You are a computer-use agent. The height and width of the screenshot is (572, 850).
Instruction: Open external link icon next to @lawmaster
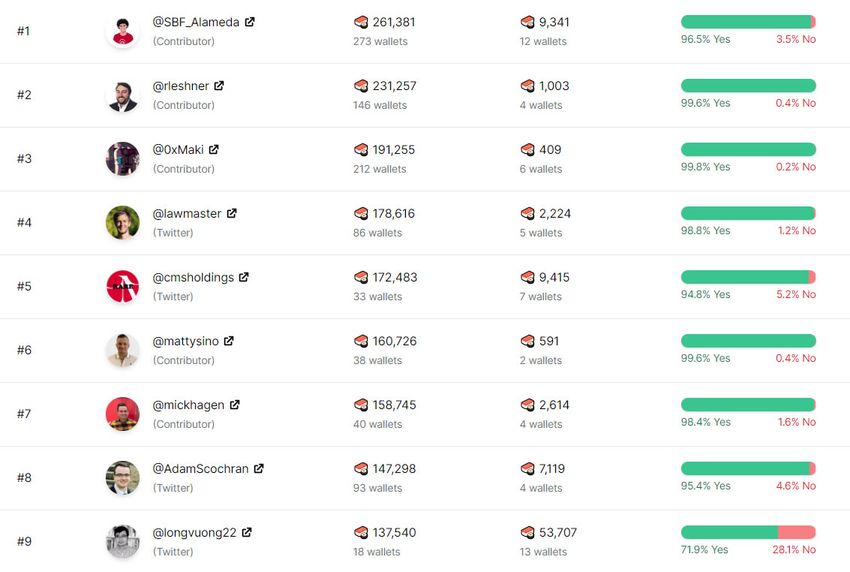[232, 213]
